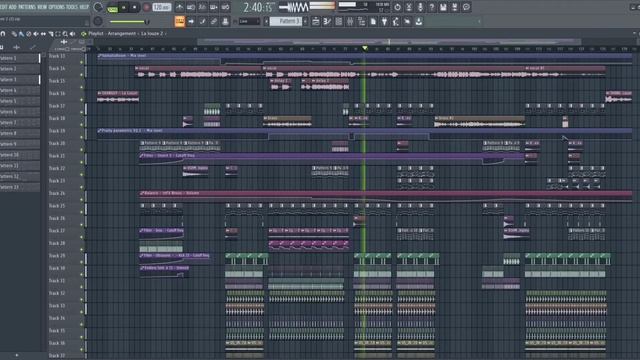Screen dimensions: 640x360
Task: Mute Track 14 using its green dot
Action: click(x=82, y=75)
